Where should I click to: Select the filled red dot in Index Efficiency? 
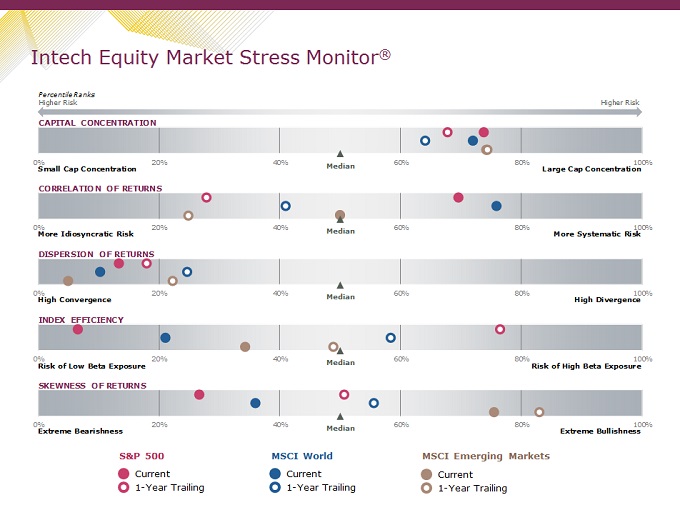[x=78, y=329]
